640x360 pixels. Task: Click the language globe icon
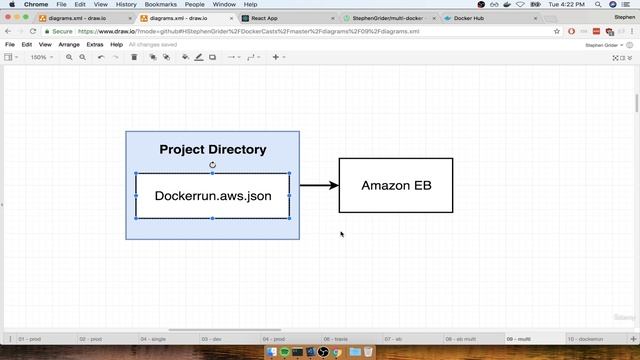(630, 45)
